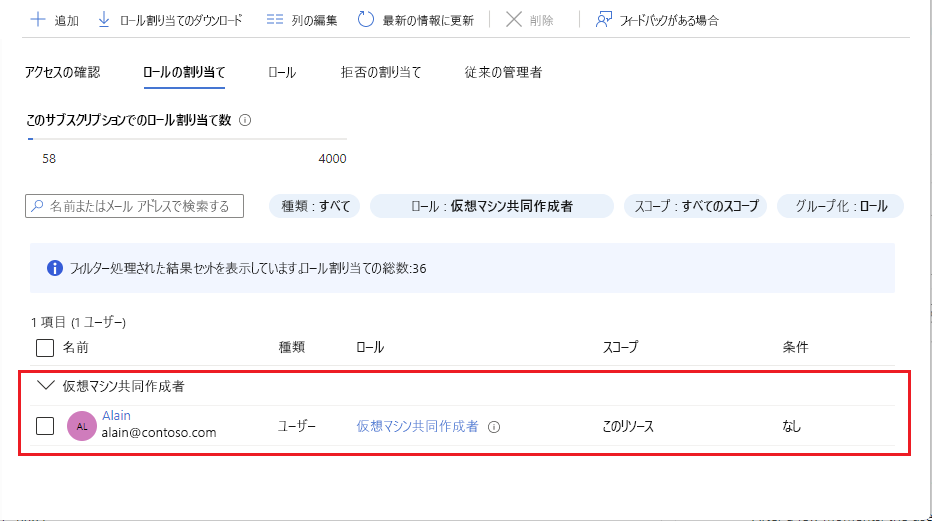Open the 仮想マシン共同作成者 role link in Alain's row
Screen dimensions: 932x521
coord(417,426)
